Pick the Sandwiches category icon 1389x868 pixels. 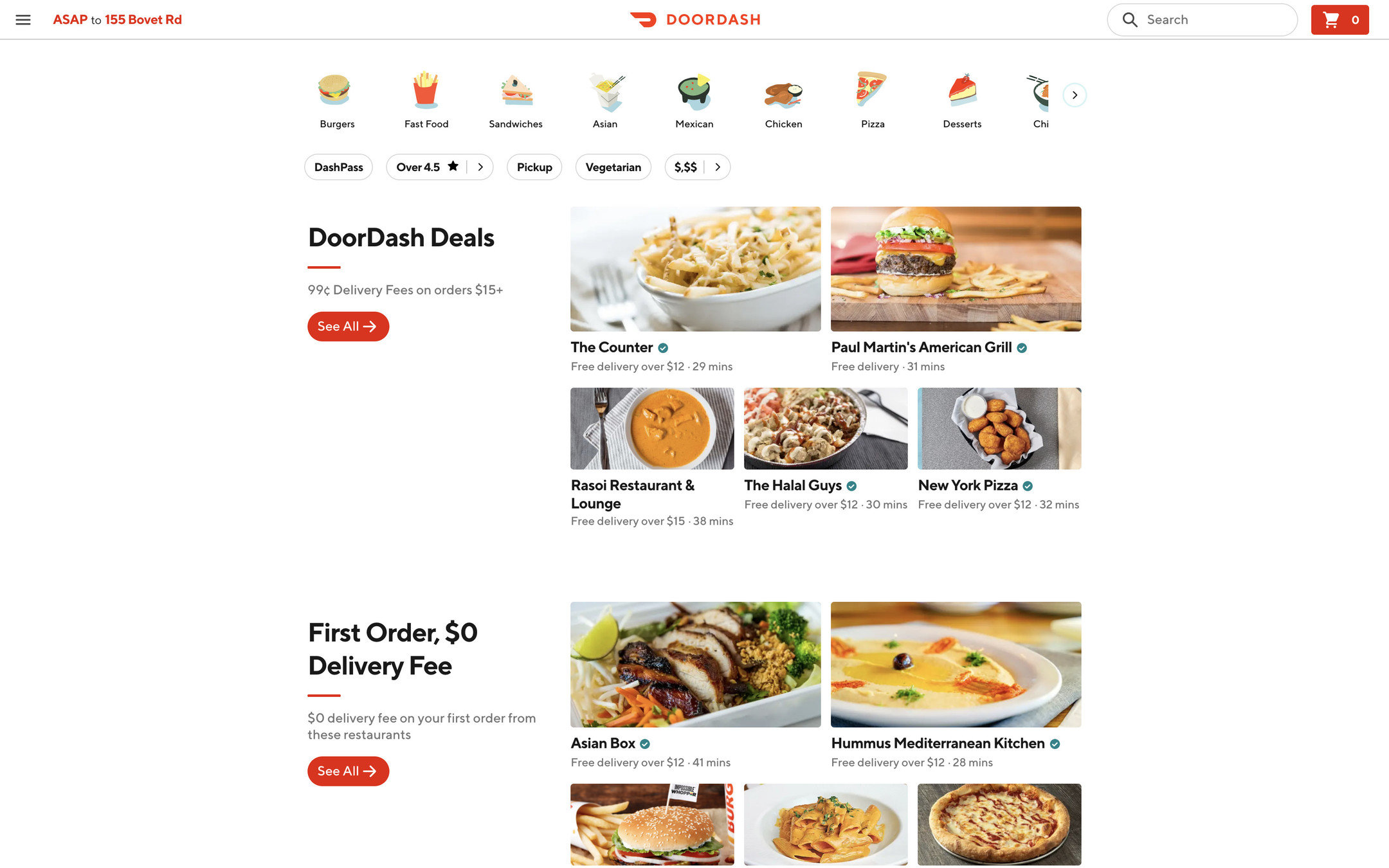point(516,90)
